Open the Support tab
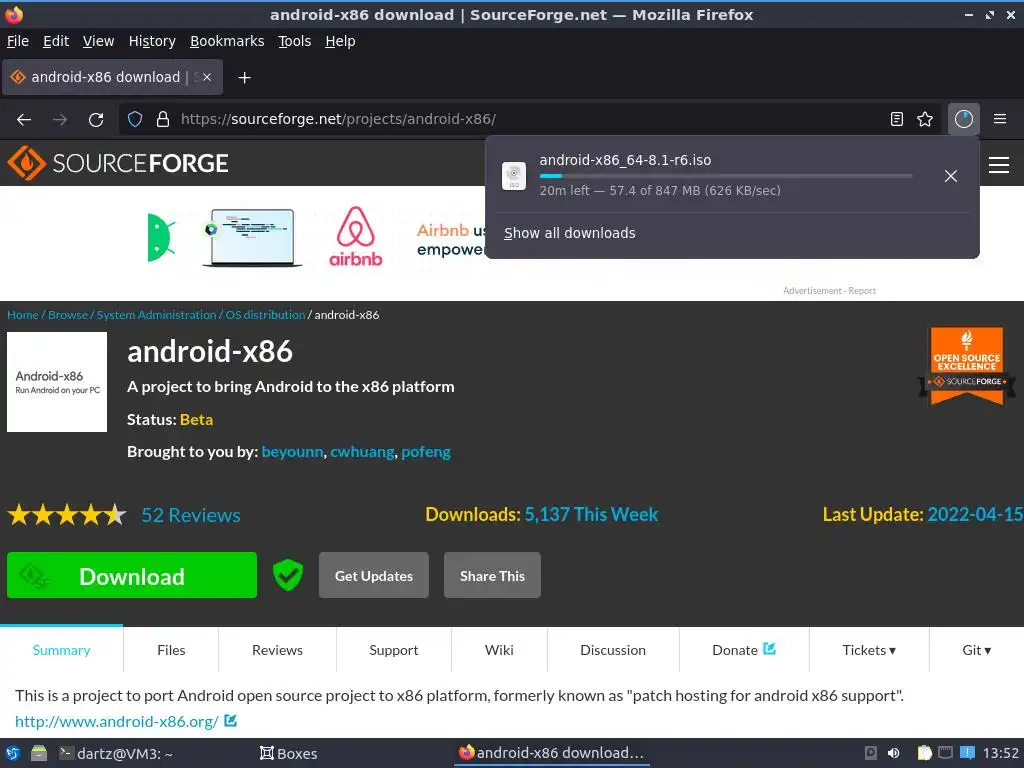 click(394, 650)
